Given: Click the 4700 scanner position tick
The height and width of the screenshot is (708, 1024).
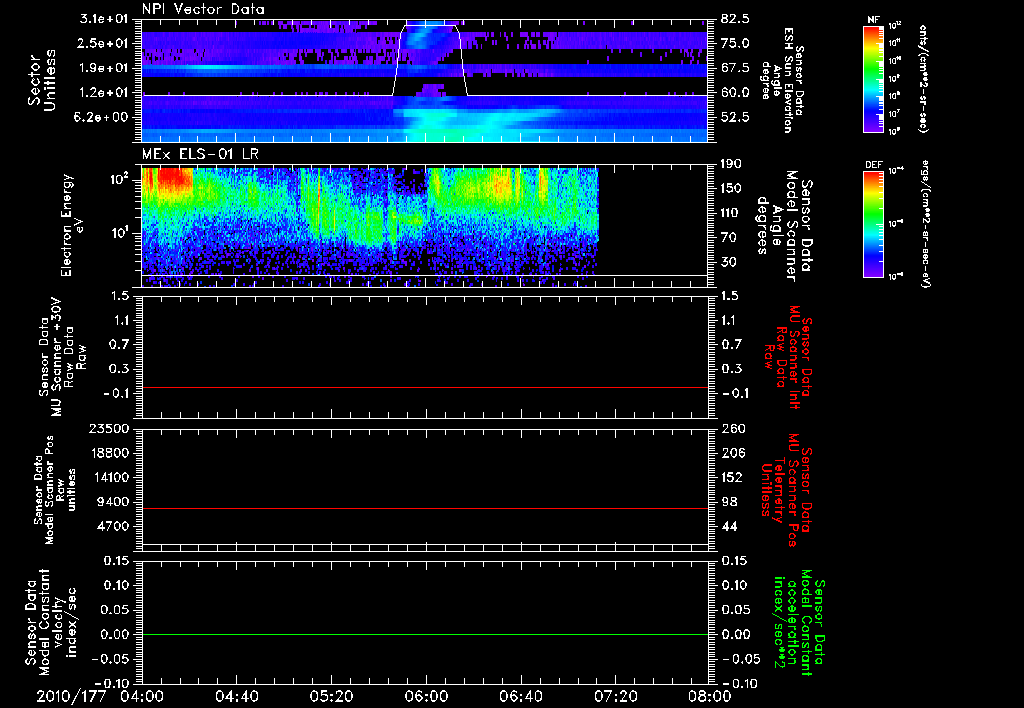Looking at the screenshot, I should click(112, 526).
